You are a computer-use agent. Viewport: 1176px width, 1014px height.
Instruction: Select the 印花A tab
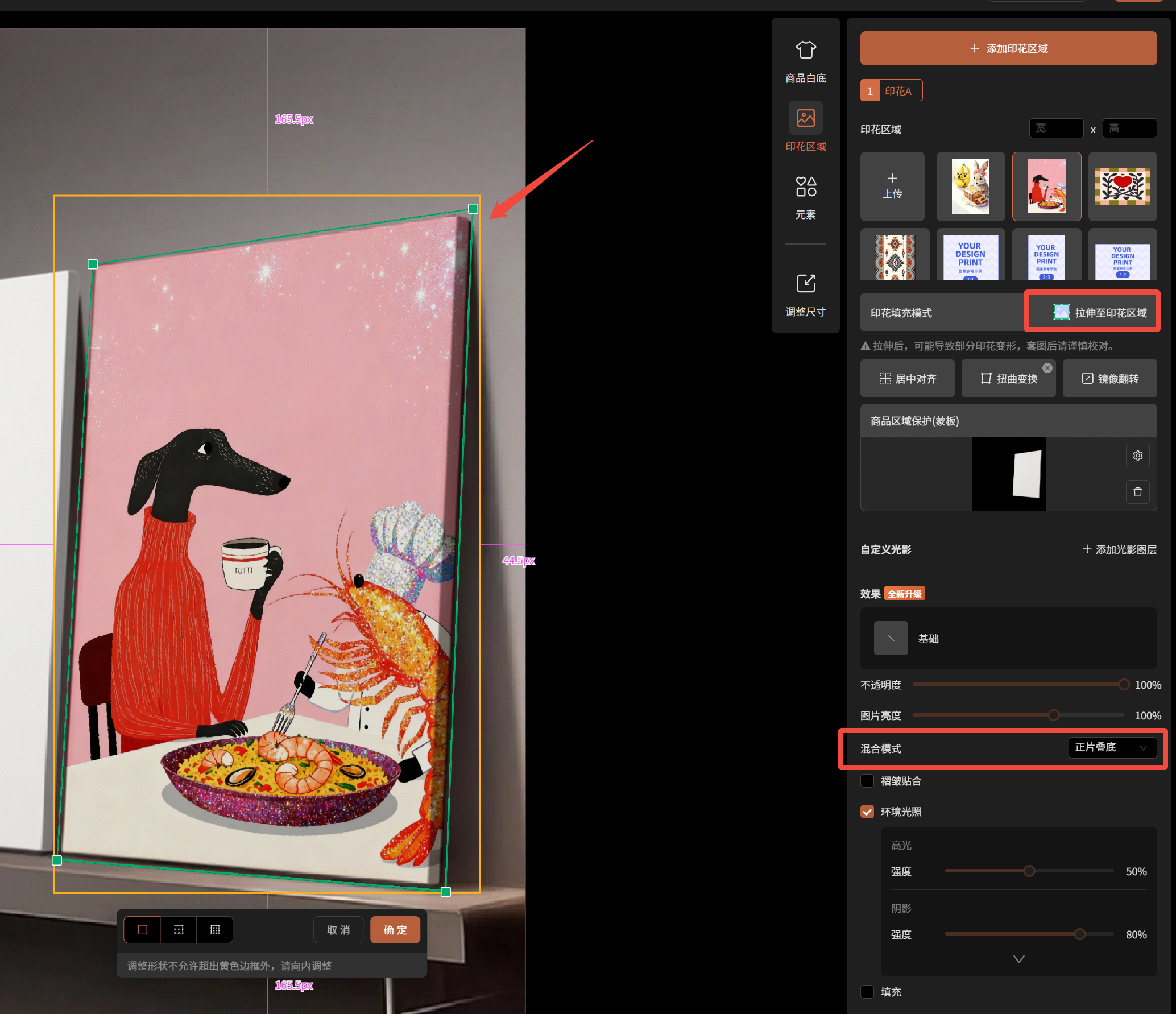[x=891, y=90]
